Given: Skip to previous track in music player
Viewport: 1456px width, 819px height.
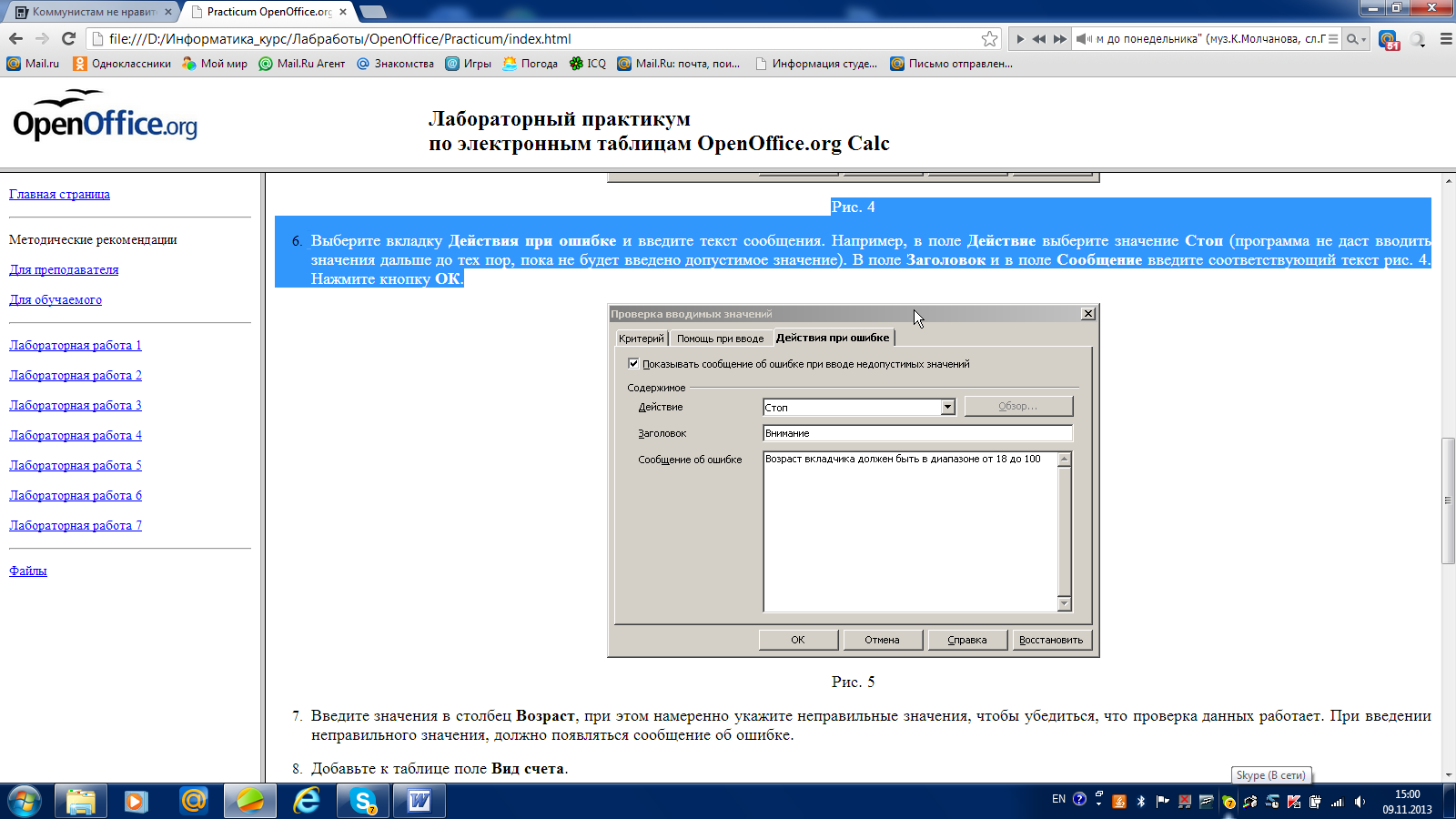Looking at the screenshot, I should 1039,39.
